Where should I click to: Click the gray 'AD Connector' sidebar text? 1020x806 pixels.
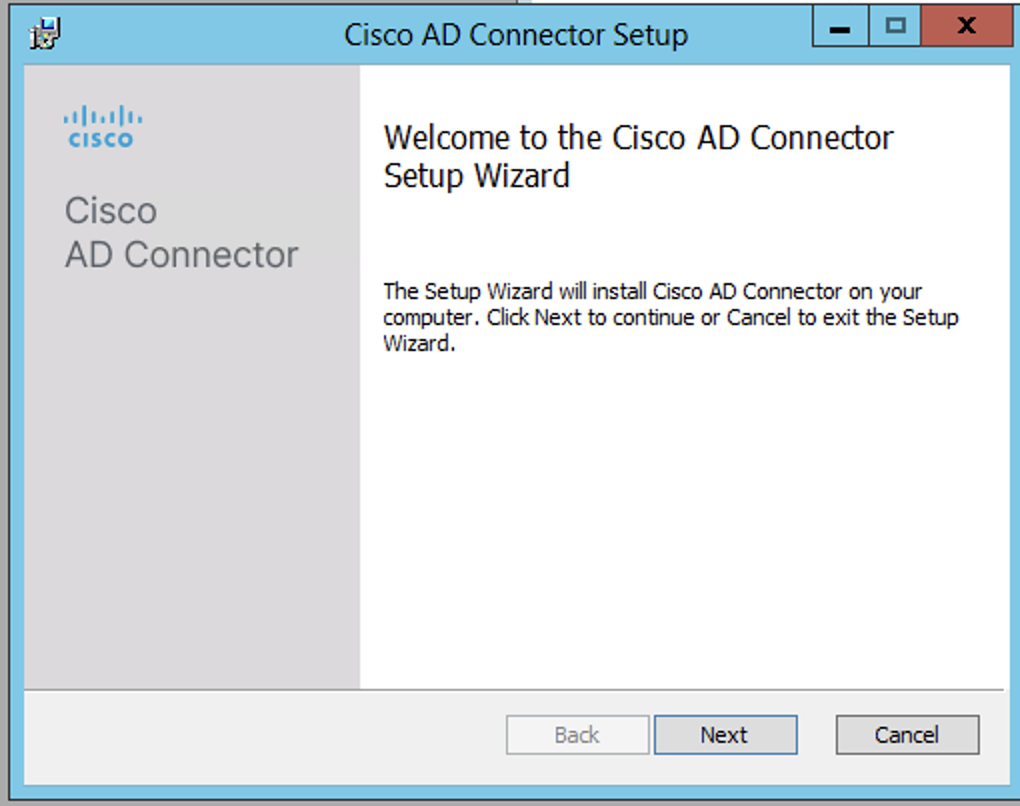181,254
